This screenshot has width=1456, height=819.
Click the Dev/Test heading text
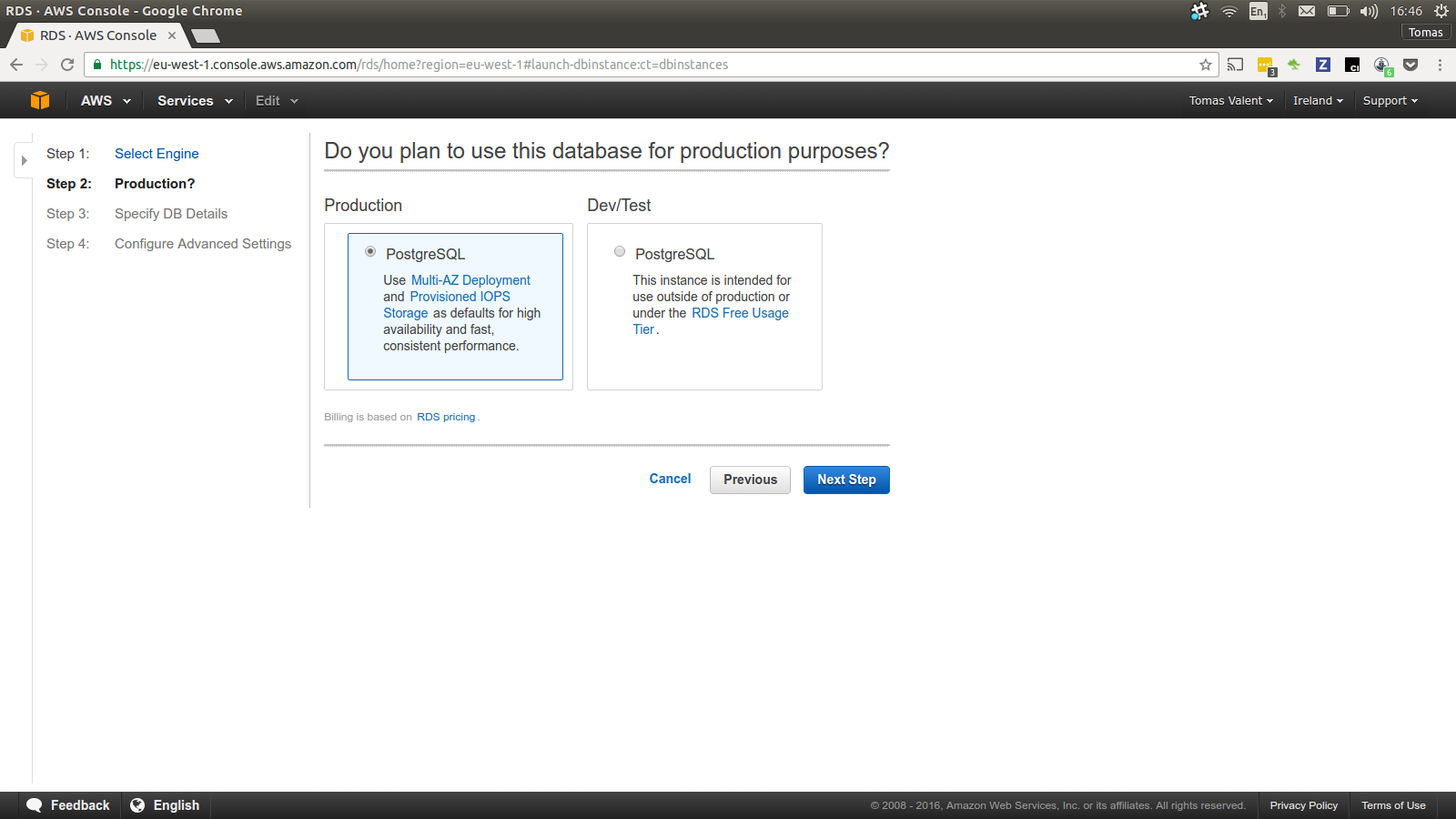(x=619, y=206)
